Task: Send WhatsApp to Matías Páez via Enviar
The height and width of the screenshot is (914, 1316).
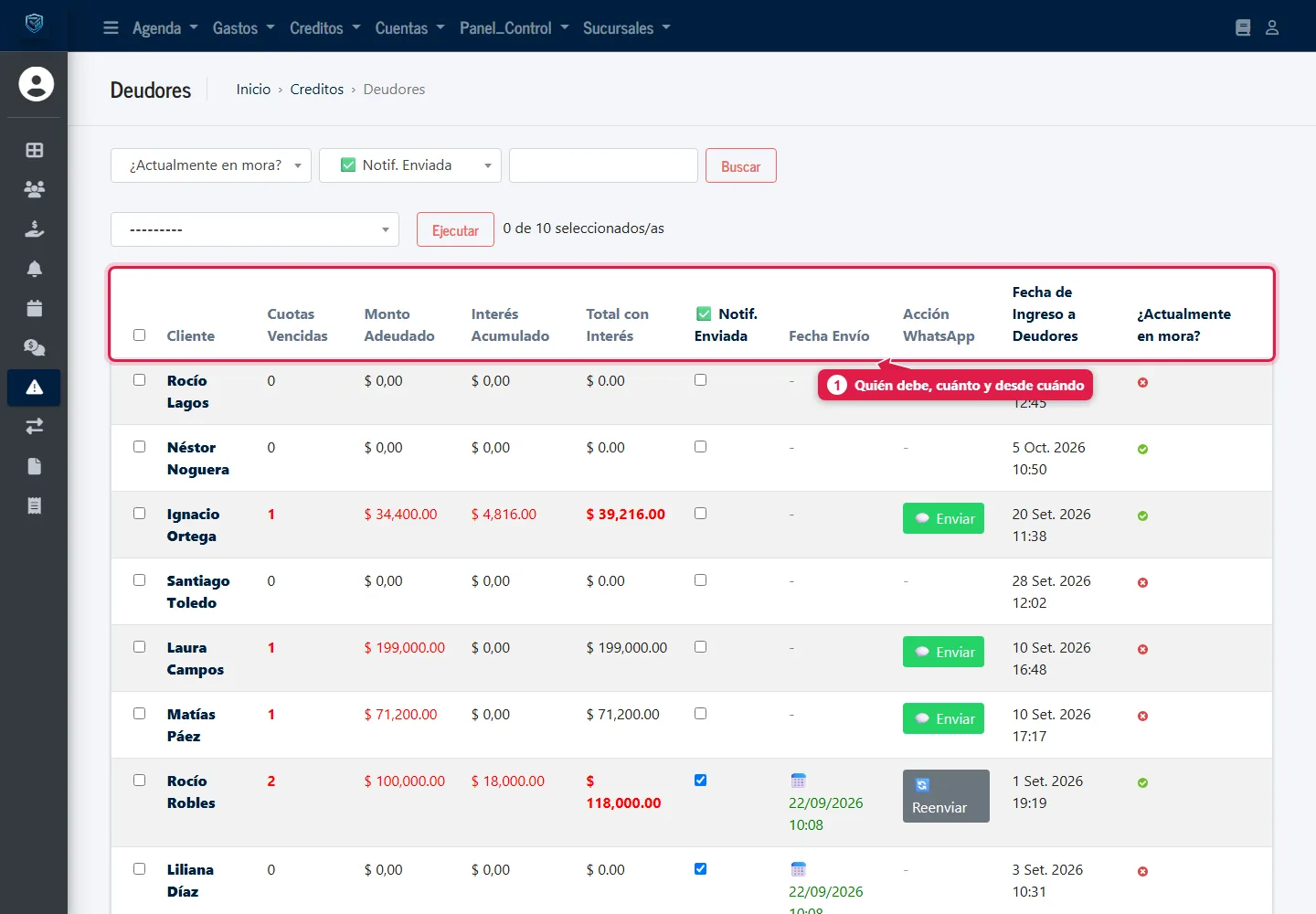Action: coord(943,718)
